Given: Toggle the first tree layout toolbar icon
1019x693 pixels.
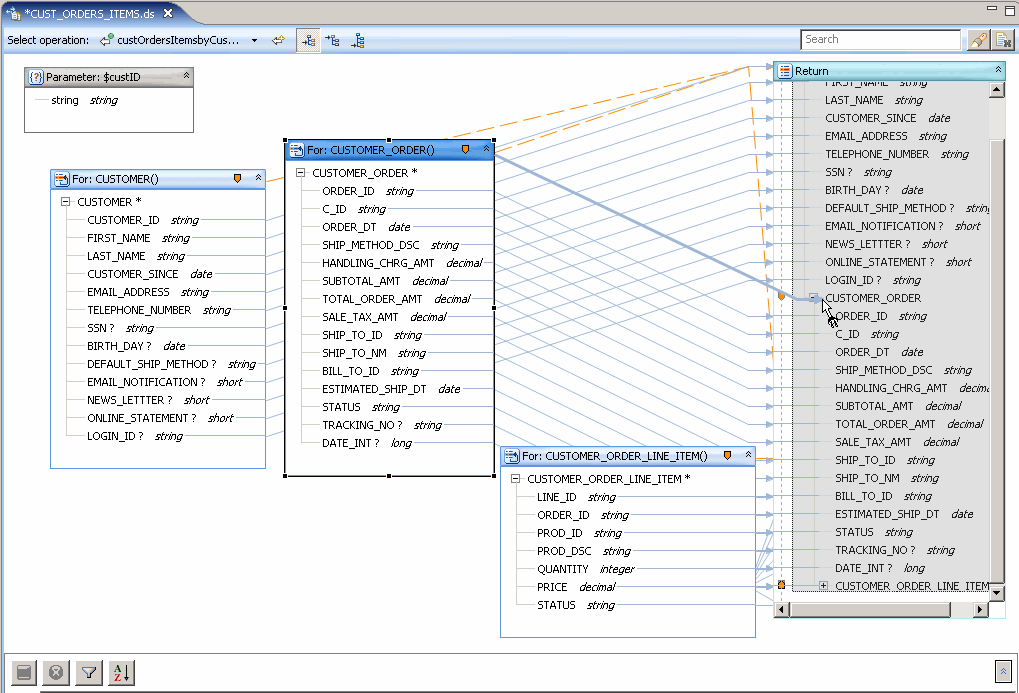Looking at the screenshot, I should coord(309,40).
